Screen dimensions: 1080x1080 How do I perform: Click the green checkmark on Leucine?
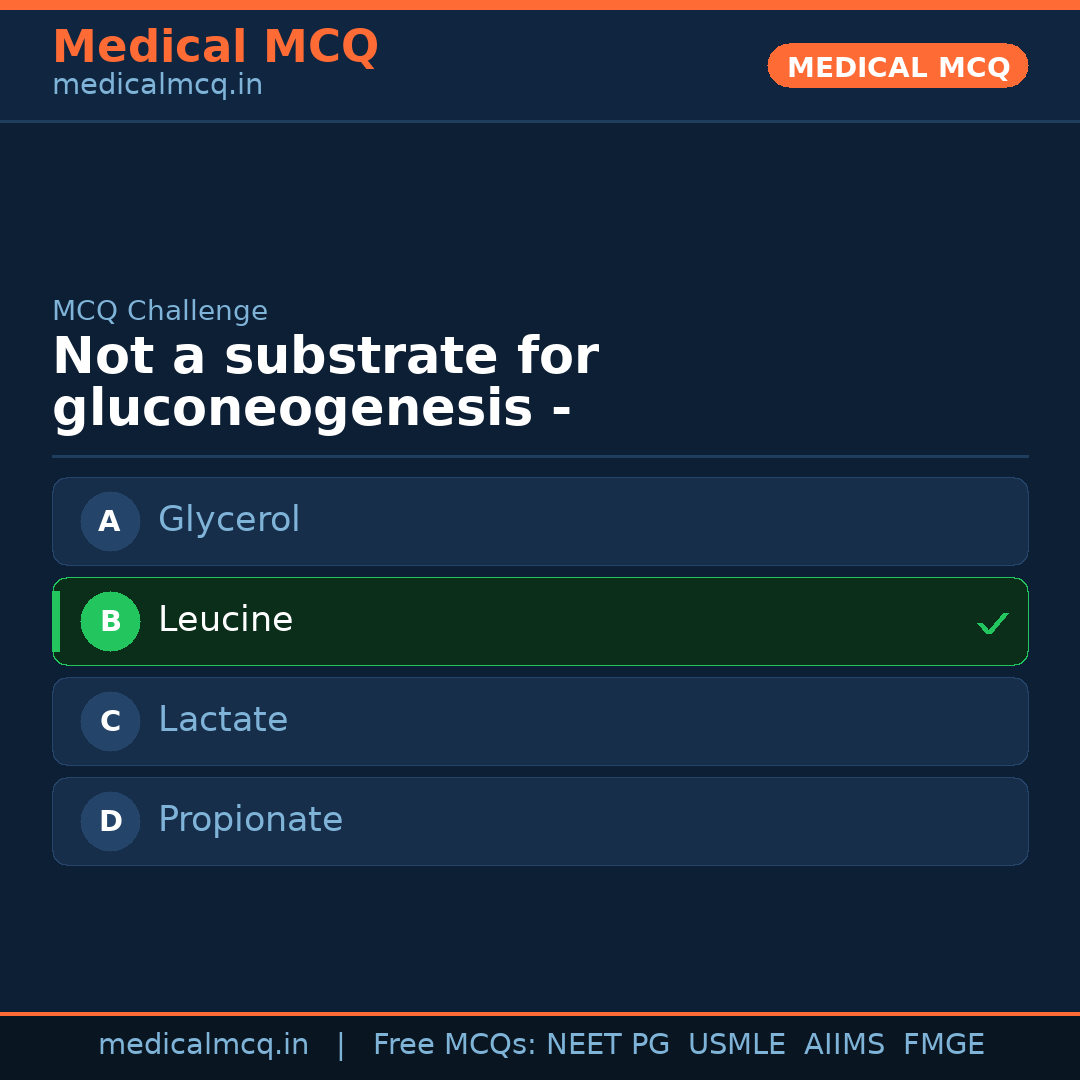(x=992, y=622)
